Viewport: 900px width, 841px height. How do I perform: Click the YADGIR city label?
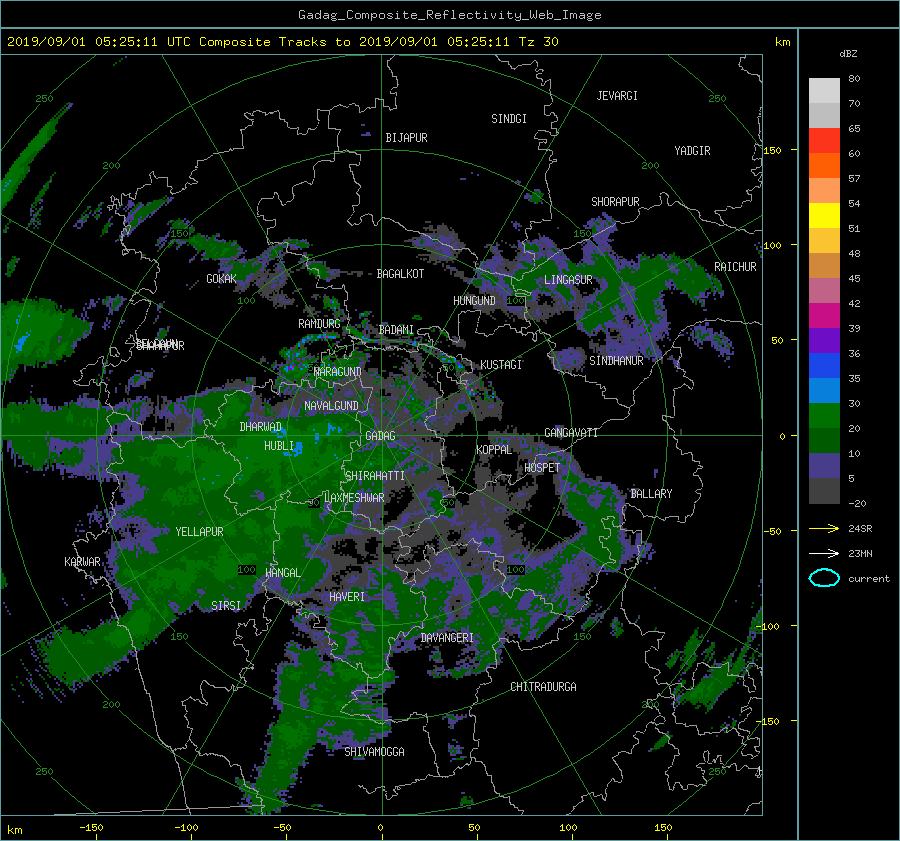[x=692, y=151]
